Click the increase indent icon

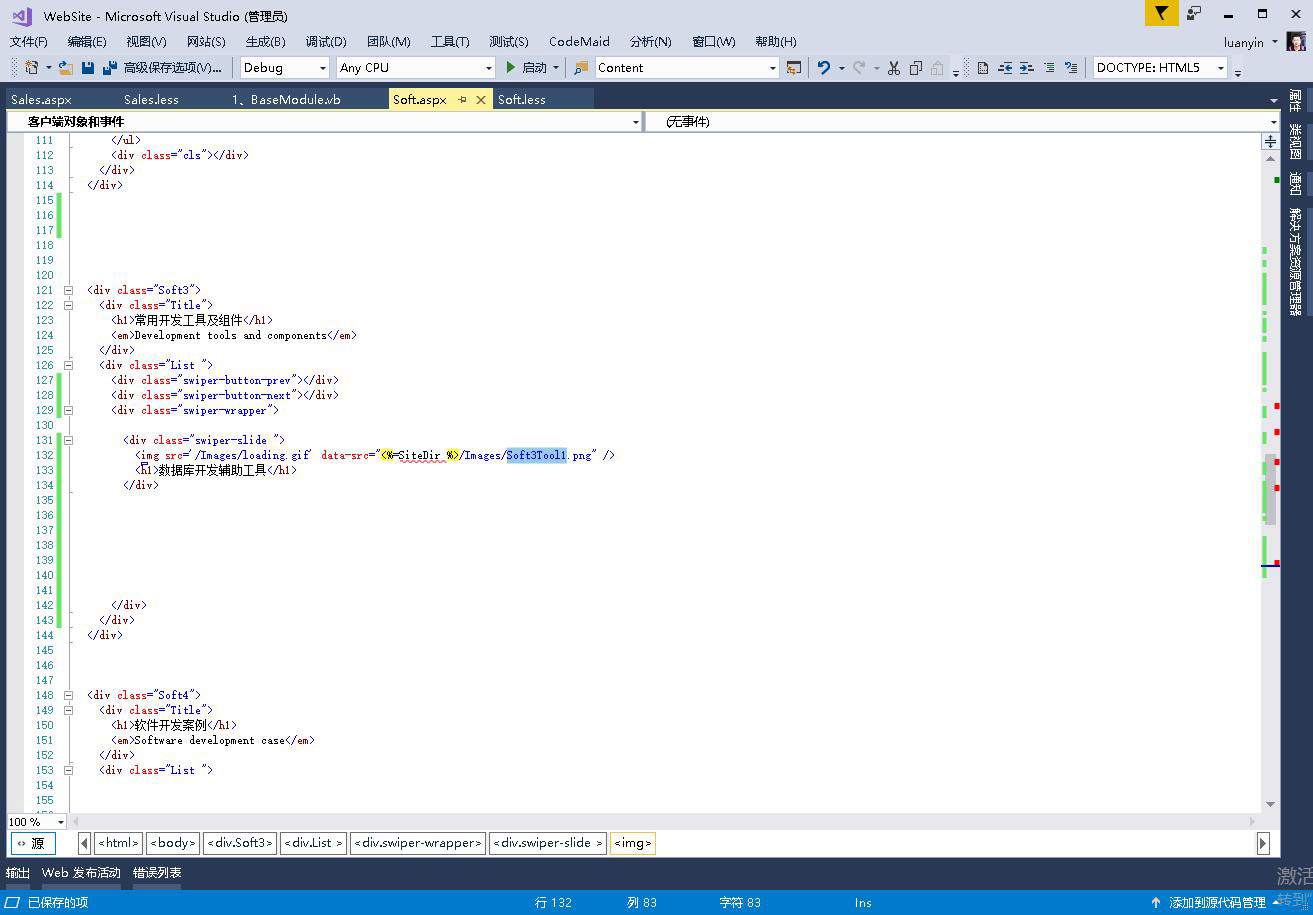1026,68
